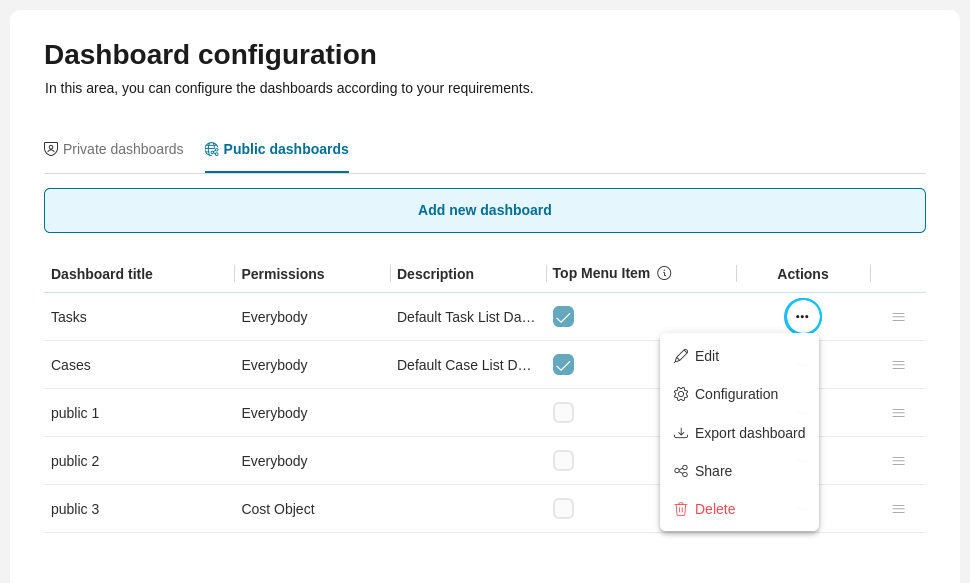Switch to the Private dashboards tab
Screen dimensions: 970x583
(x=113, y=148)
